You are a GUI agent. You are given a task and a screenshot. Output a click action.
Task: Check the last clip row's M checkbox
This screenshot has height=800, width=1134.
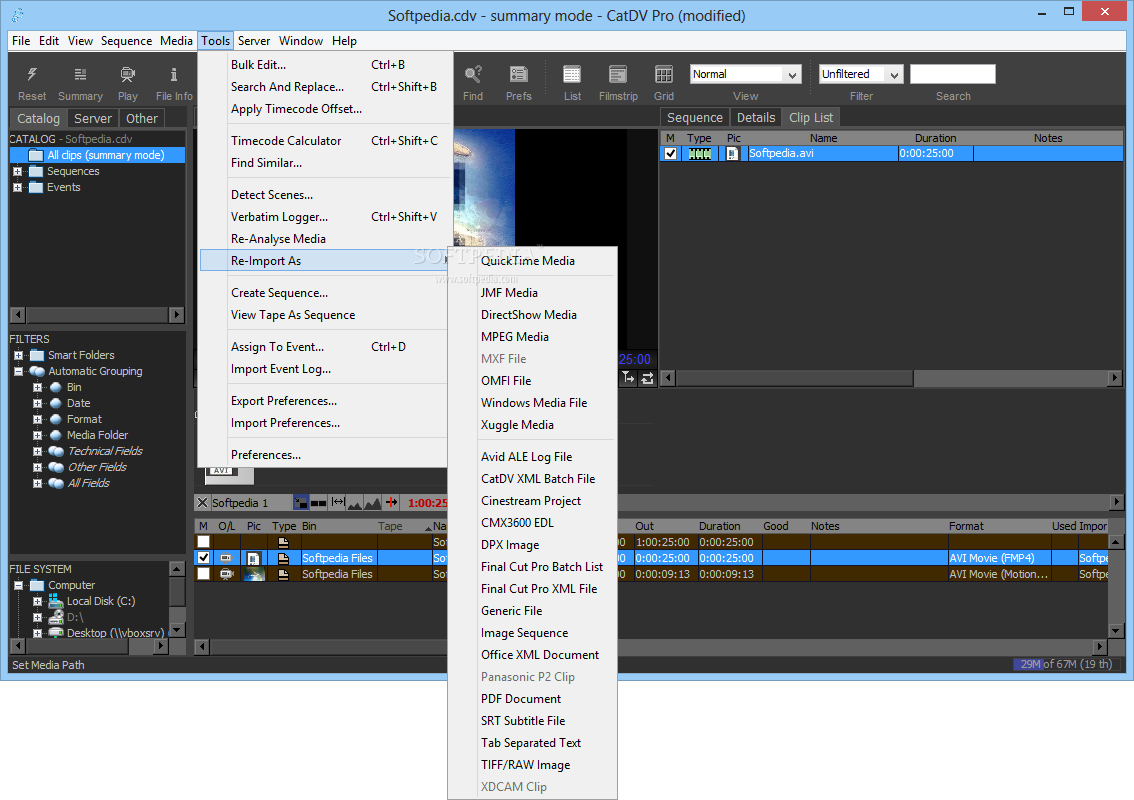click(203, 574)
